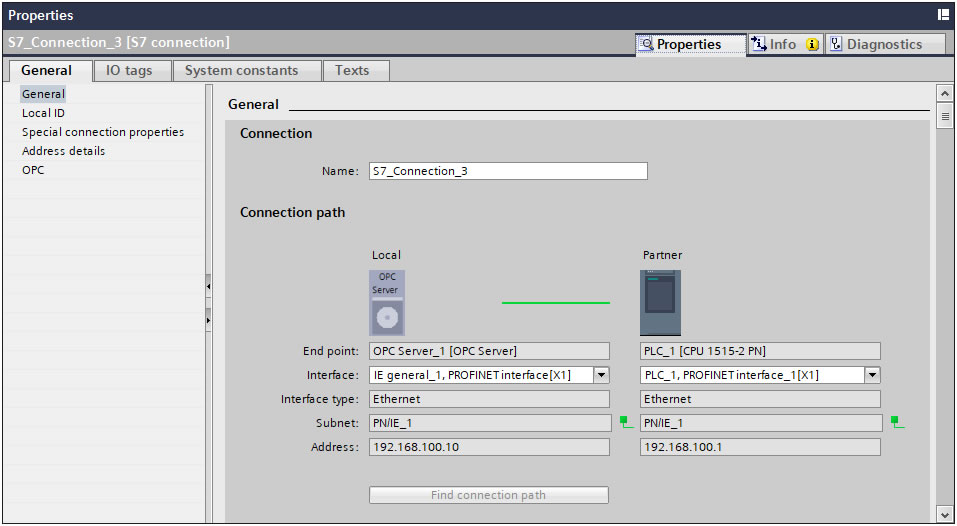Viewport: 957px width, 526px height.
Task: Expand navigation pane with right arrow handle
Action: point(208,320)
